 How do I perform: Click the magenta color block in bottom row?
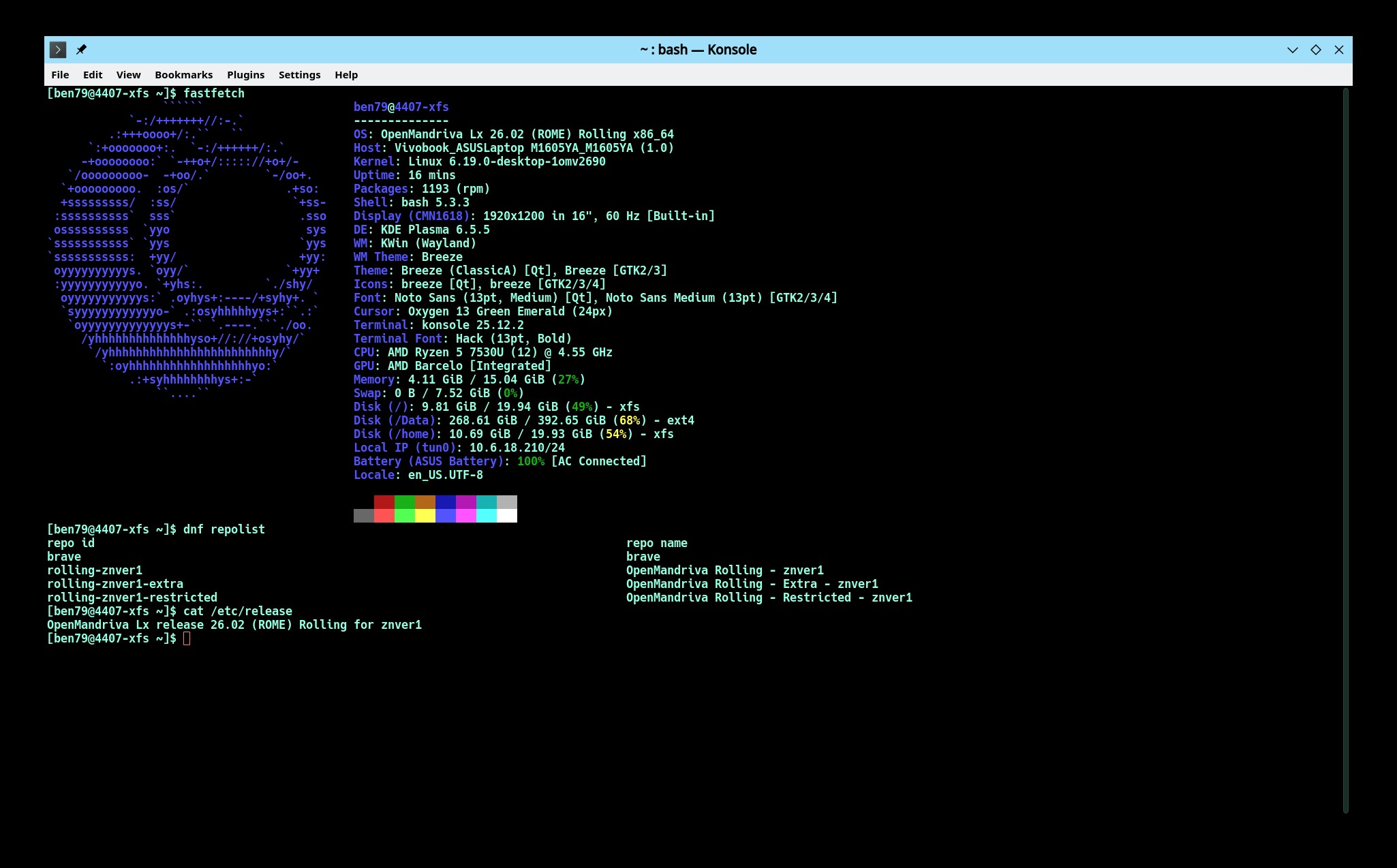[x=466, y=516]
